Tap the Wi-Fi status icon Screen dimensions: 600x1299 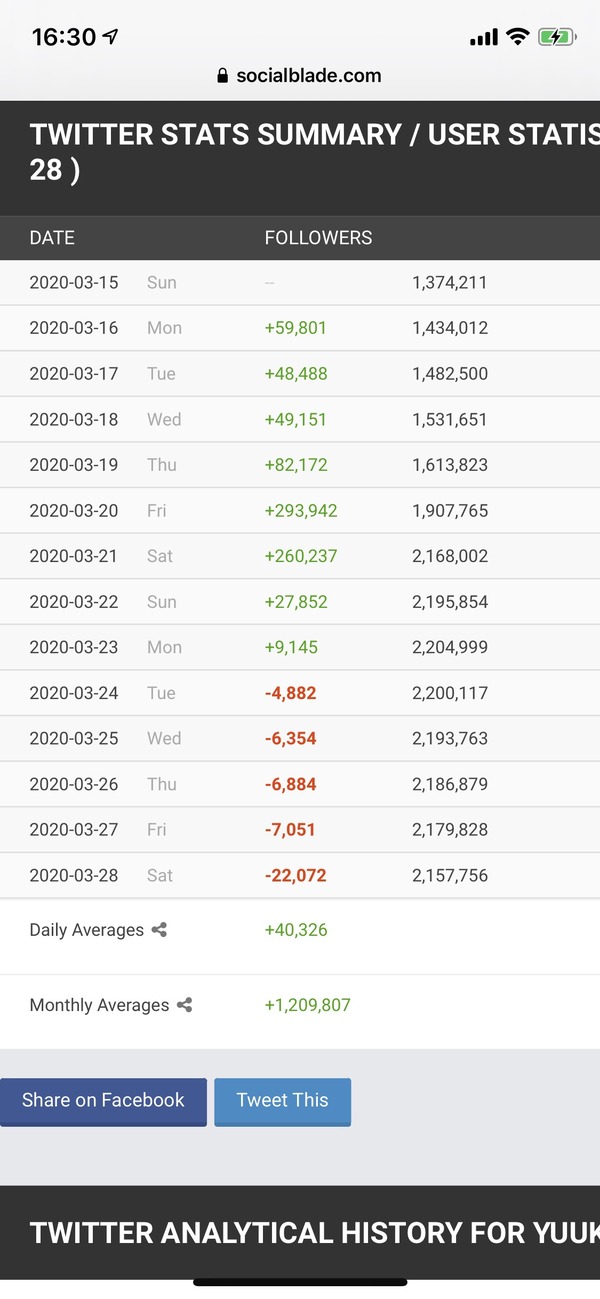point(517,37)
